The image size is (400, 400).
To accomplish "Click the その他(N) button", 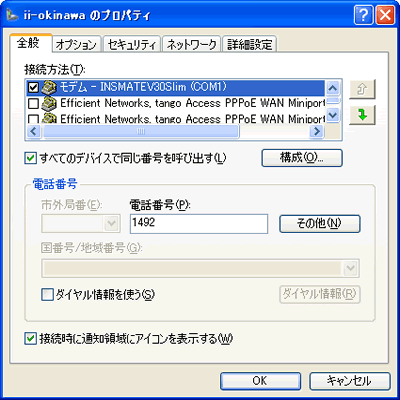I will tap(320, 223).
